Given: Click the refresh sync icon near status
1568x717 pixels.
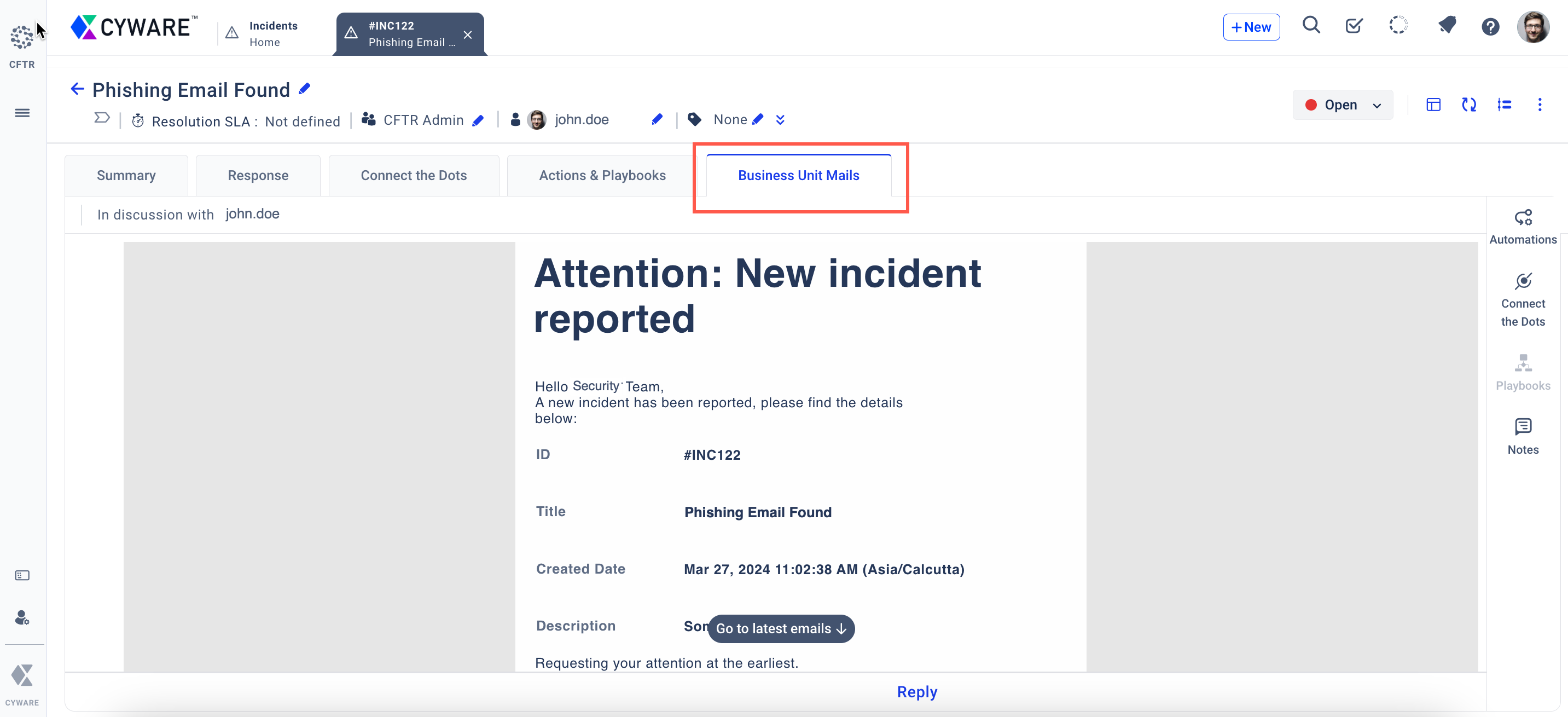Looking at the screenshot, I should (x=1468, y=105).
